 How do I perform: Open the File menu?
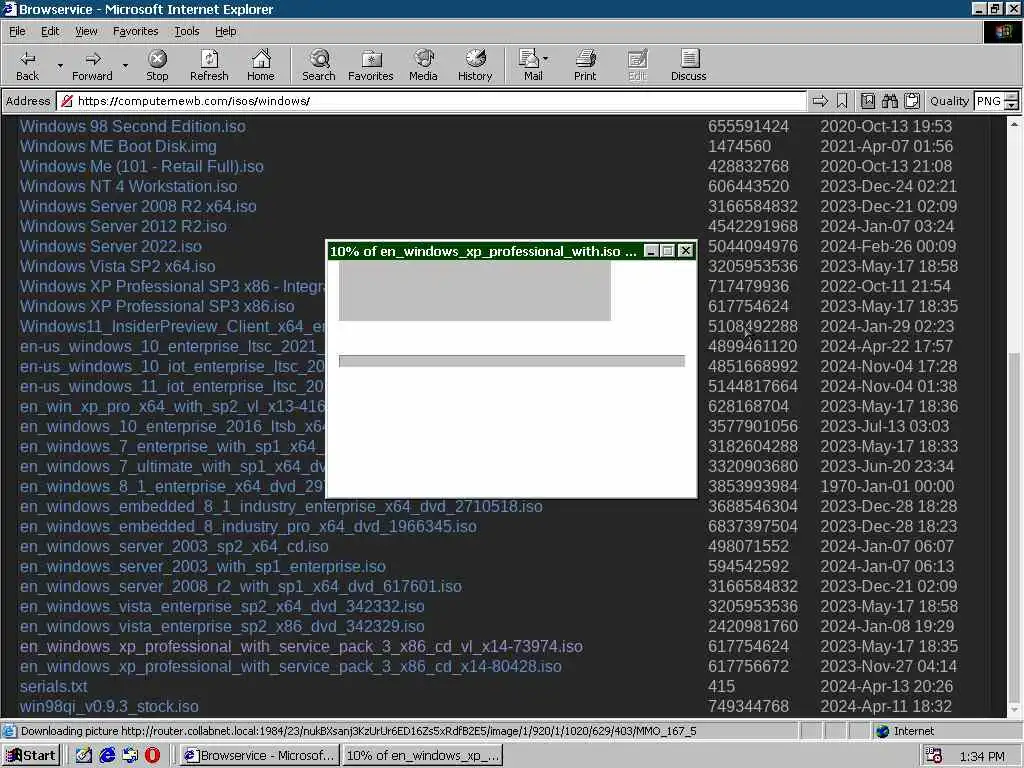[17, 31]
